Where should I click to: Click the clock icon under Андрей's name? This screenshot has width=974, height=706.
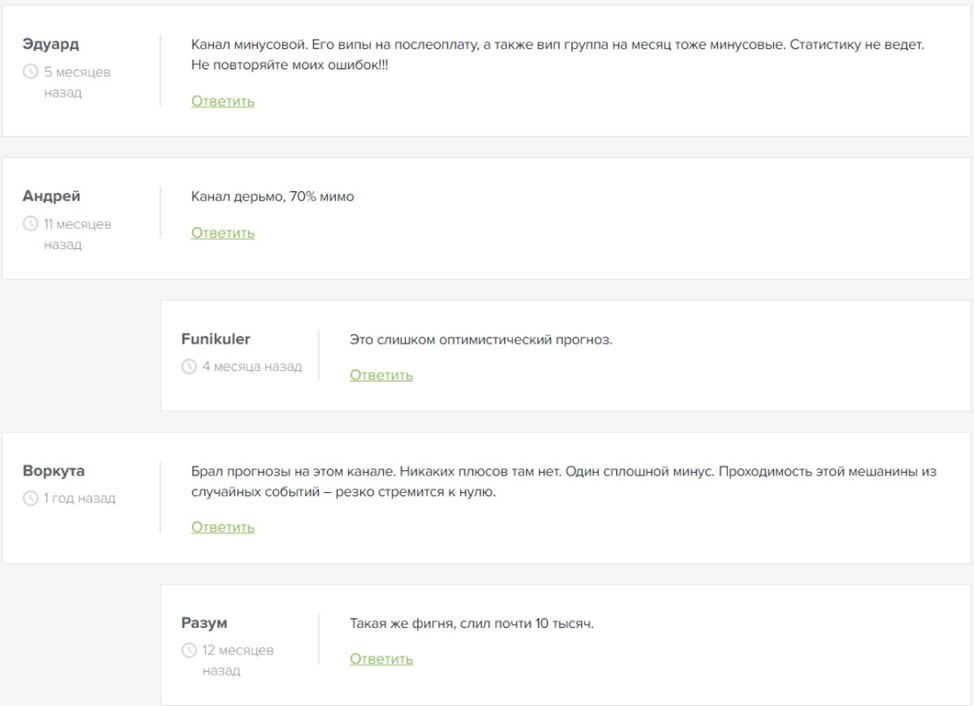coord(30,224)
